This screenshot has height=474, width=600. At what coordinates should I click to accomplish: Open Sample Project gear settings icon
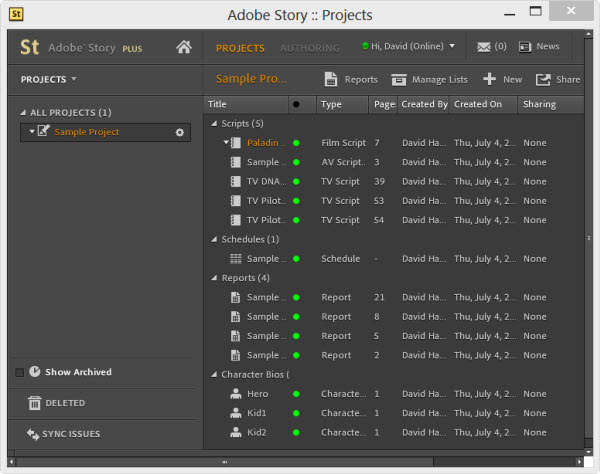pos(179,132)
